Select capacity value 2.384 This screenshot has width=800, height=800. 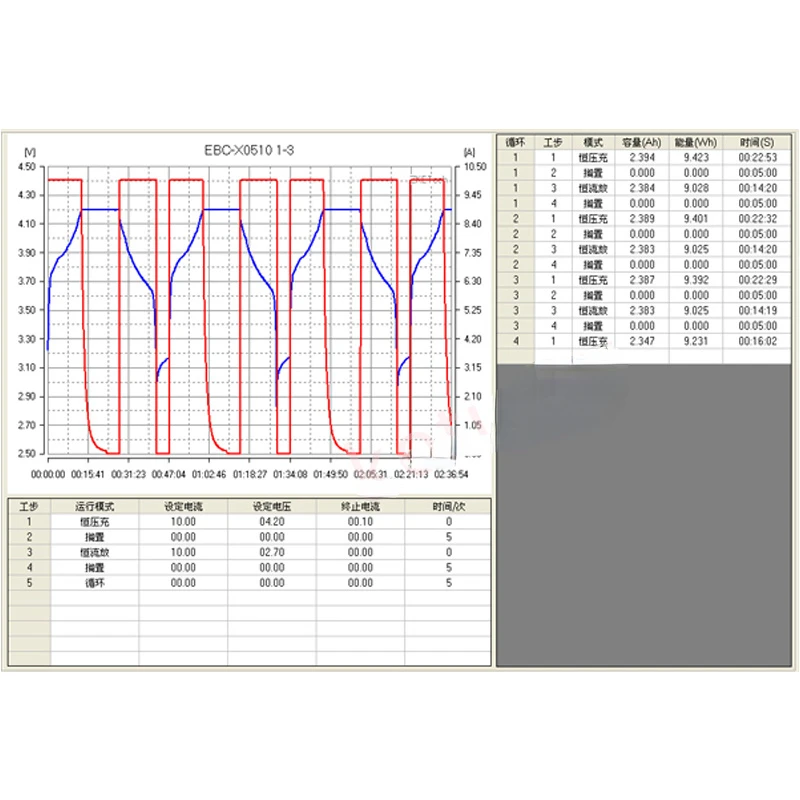(642, 188)
